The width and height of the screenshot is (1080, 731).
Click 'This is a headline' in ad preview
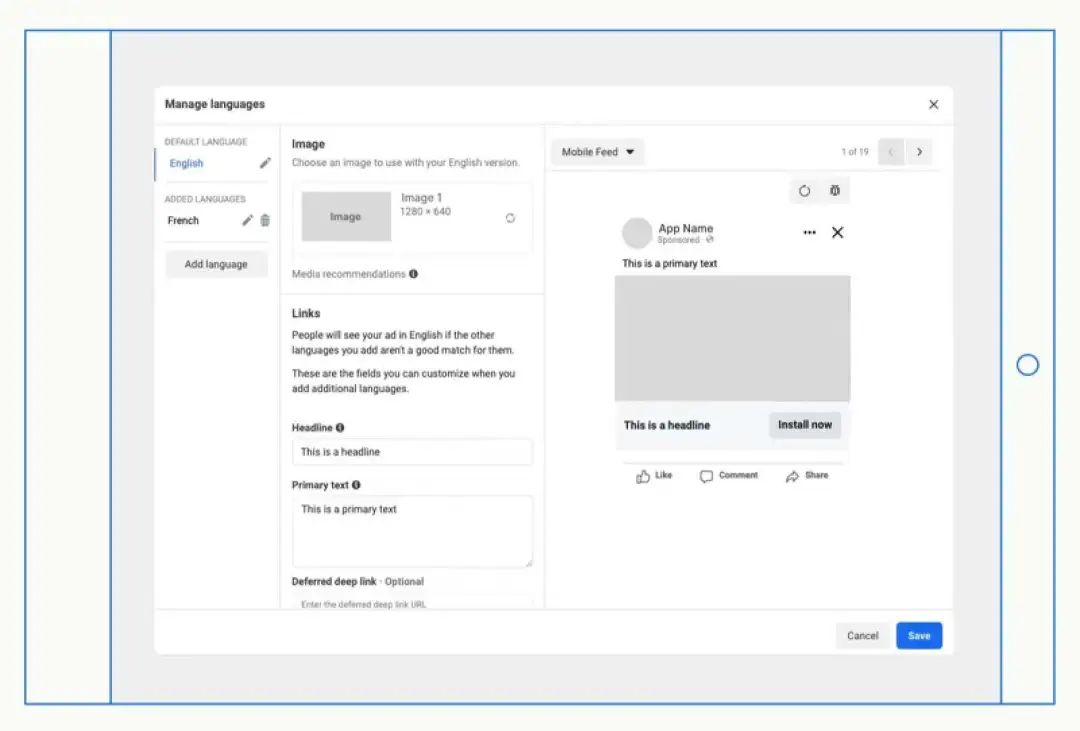(x=667, y=425)
